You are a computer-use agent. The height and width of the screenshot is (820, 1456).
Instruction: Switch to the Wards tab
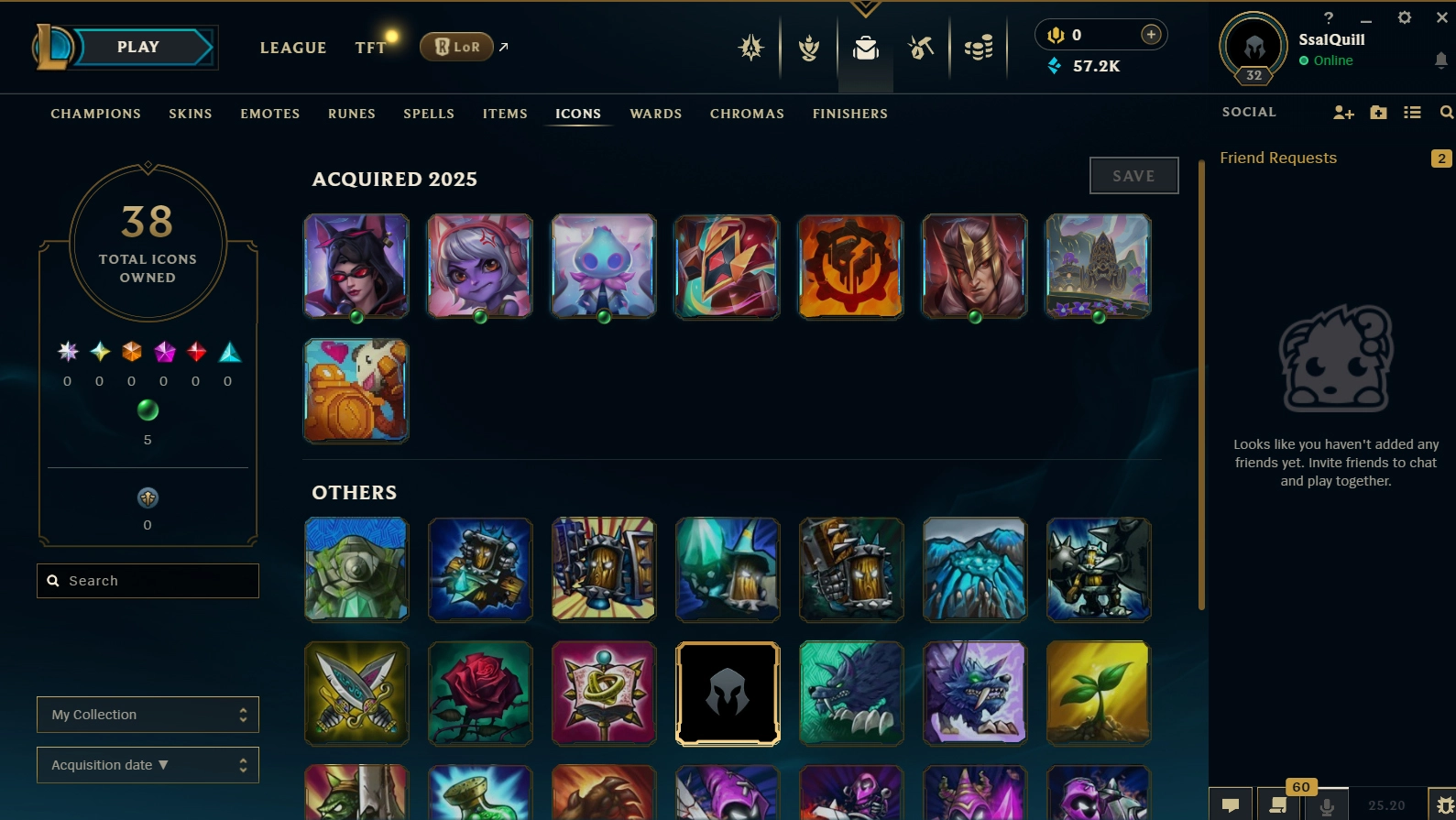656,114
